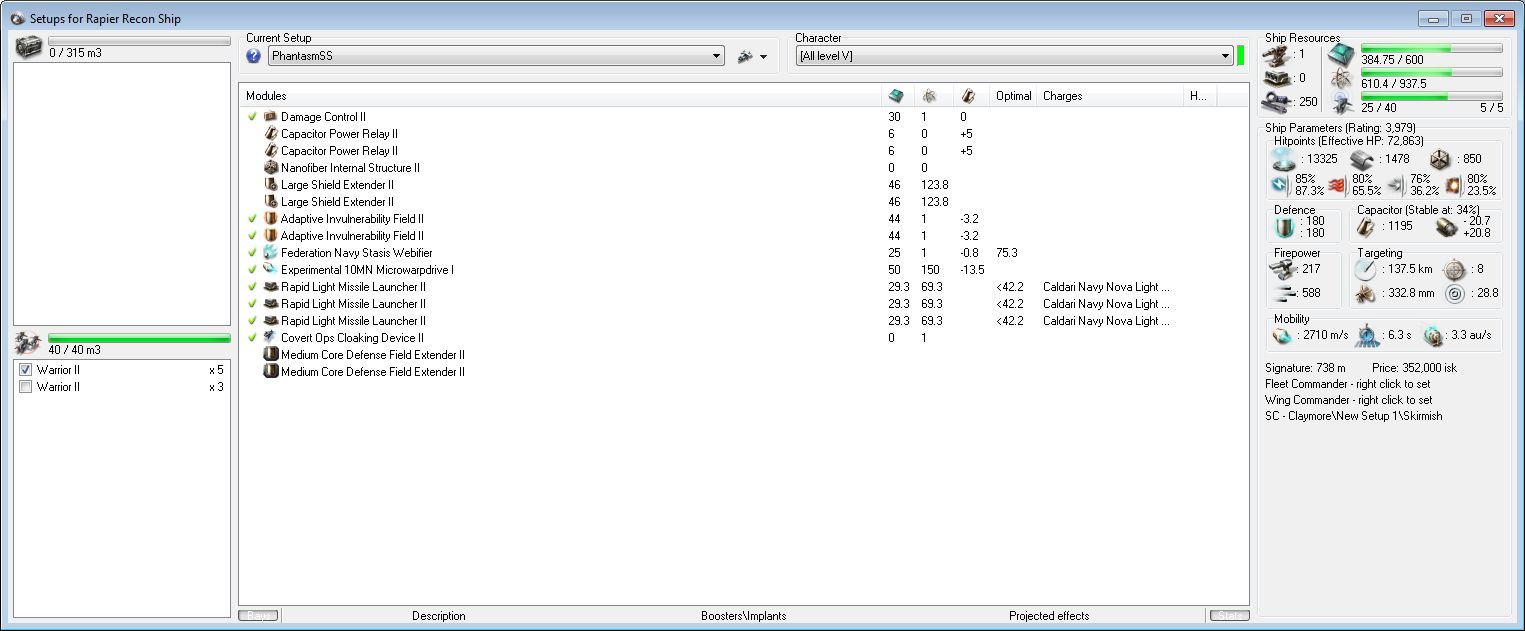This screenshot has width=1525, height=631.
Task: Toggle Covert Ops Cloaking Device active checkmark
Action: tap(252, 338)
